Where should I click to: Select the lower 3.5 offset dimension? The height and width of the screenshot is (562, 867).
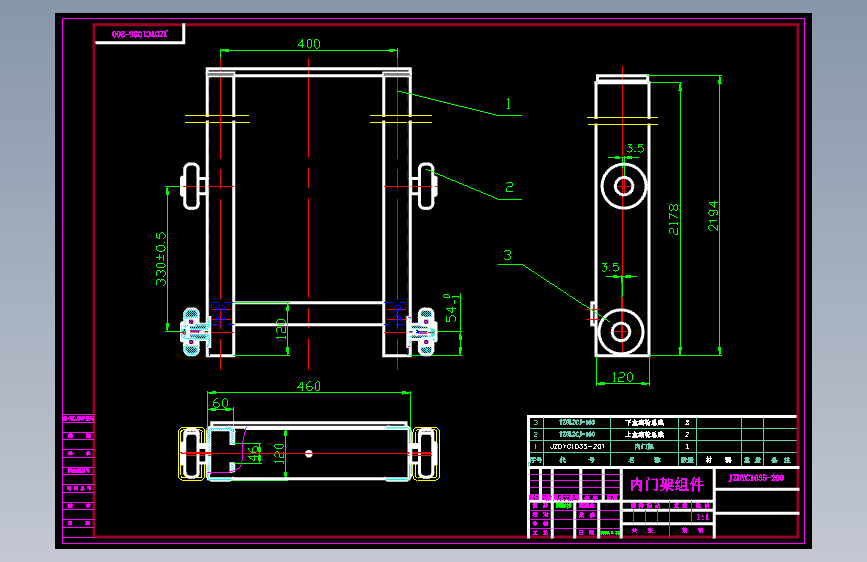[610, 268]
